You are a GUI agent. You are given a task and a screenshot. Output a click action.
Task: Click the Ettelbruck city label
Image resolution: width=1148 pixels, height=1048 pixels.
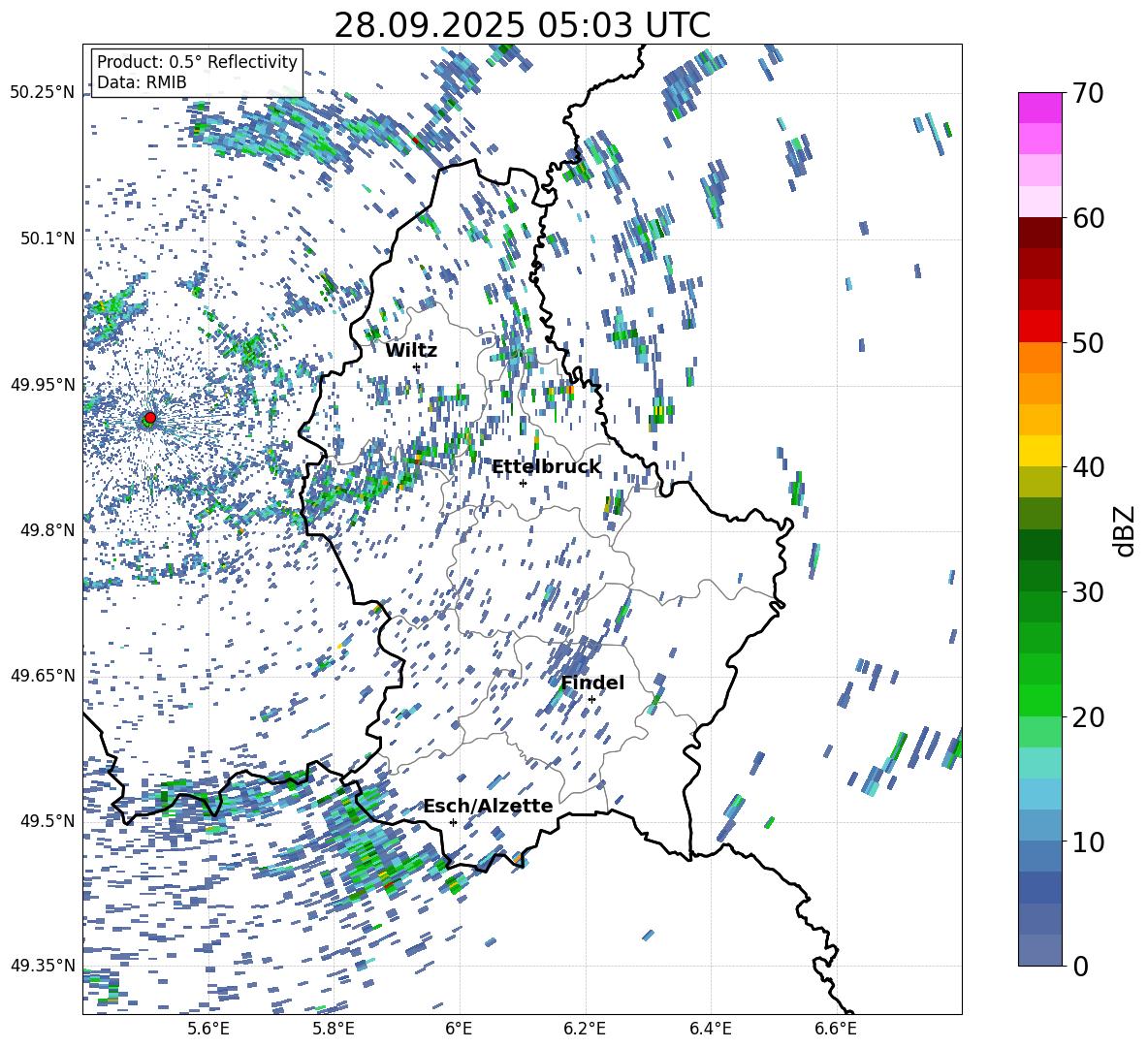coord(546,467)
